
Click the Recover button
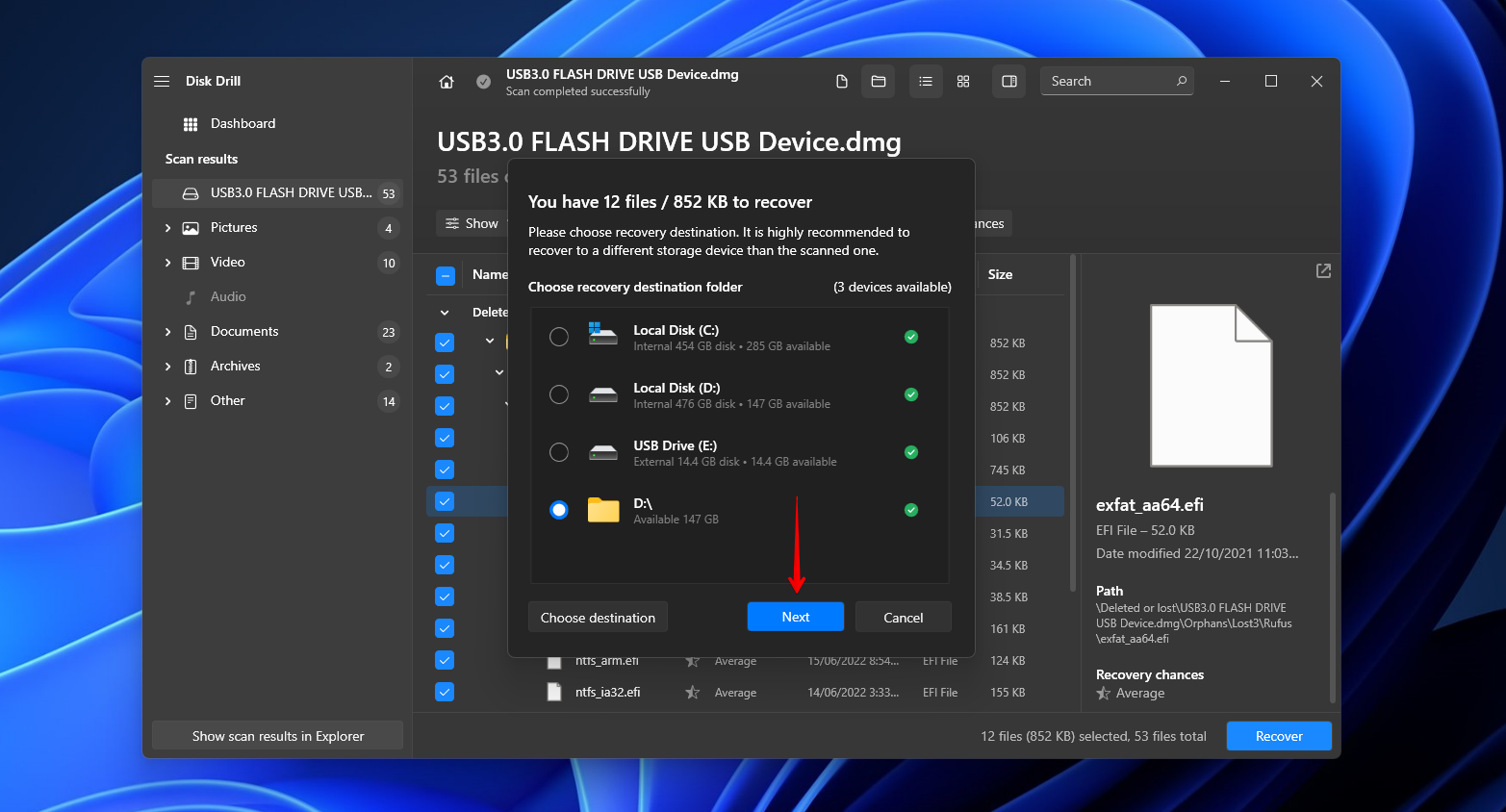coord(1279,736)
